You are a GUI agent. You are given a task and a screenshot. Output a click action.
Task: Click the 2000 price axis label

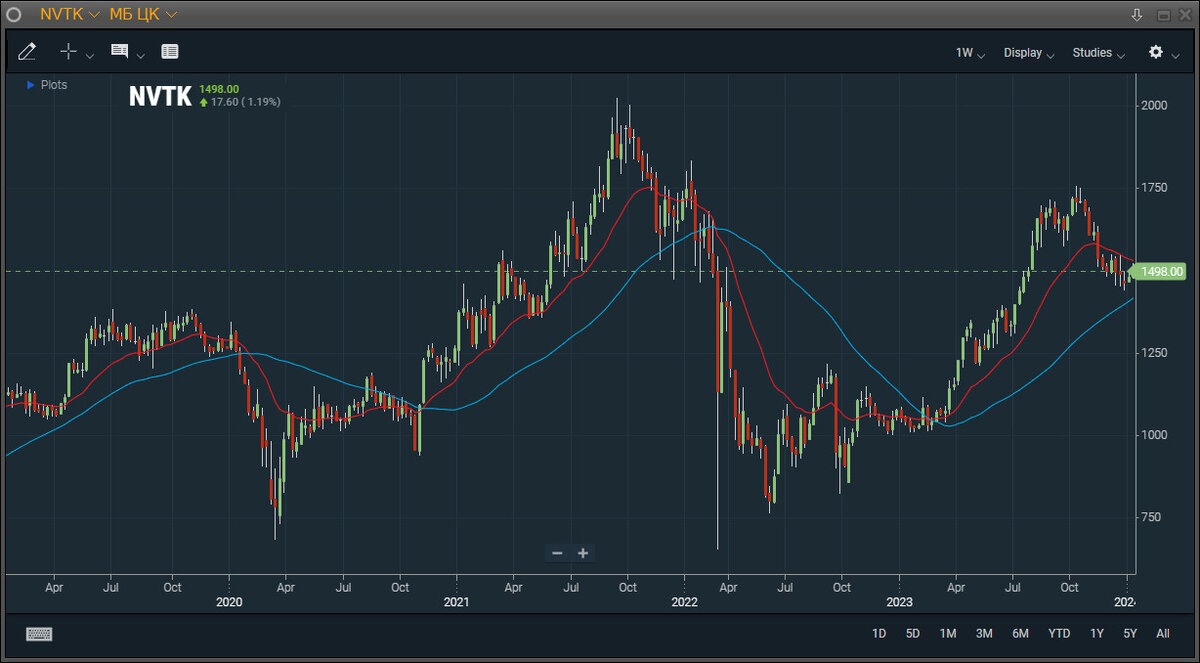click(1156, 105)
